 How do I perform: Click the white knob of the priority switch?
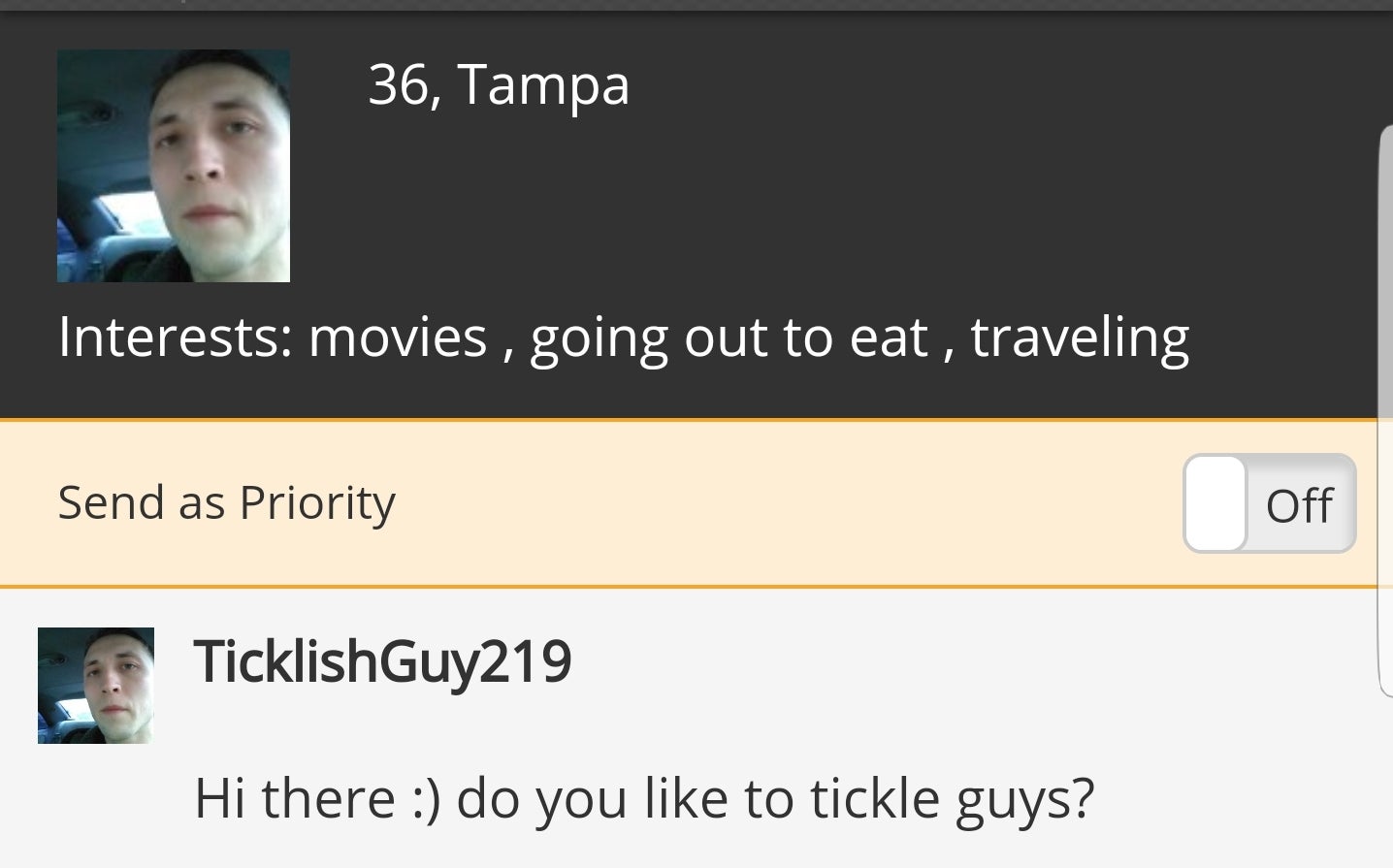(1215, 503)
